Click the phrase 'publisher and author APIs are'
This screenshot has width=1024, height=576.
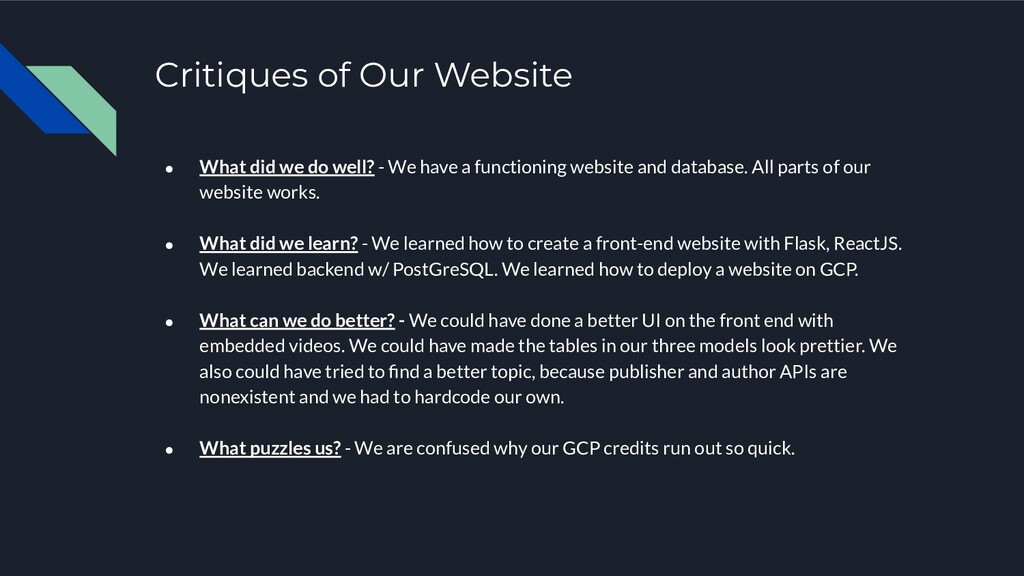(728, 372)
